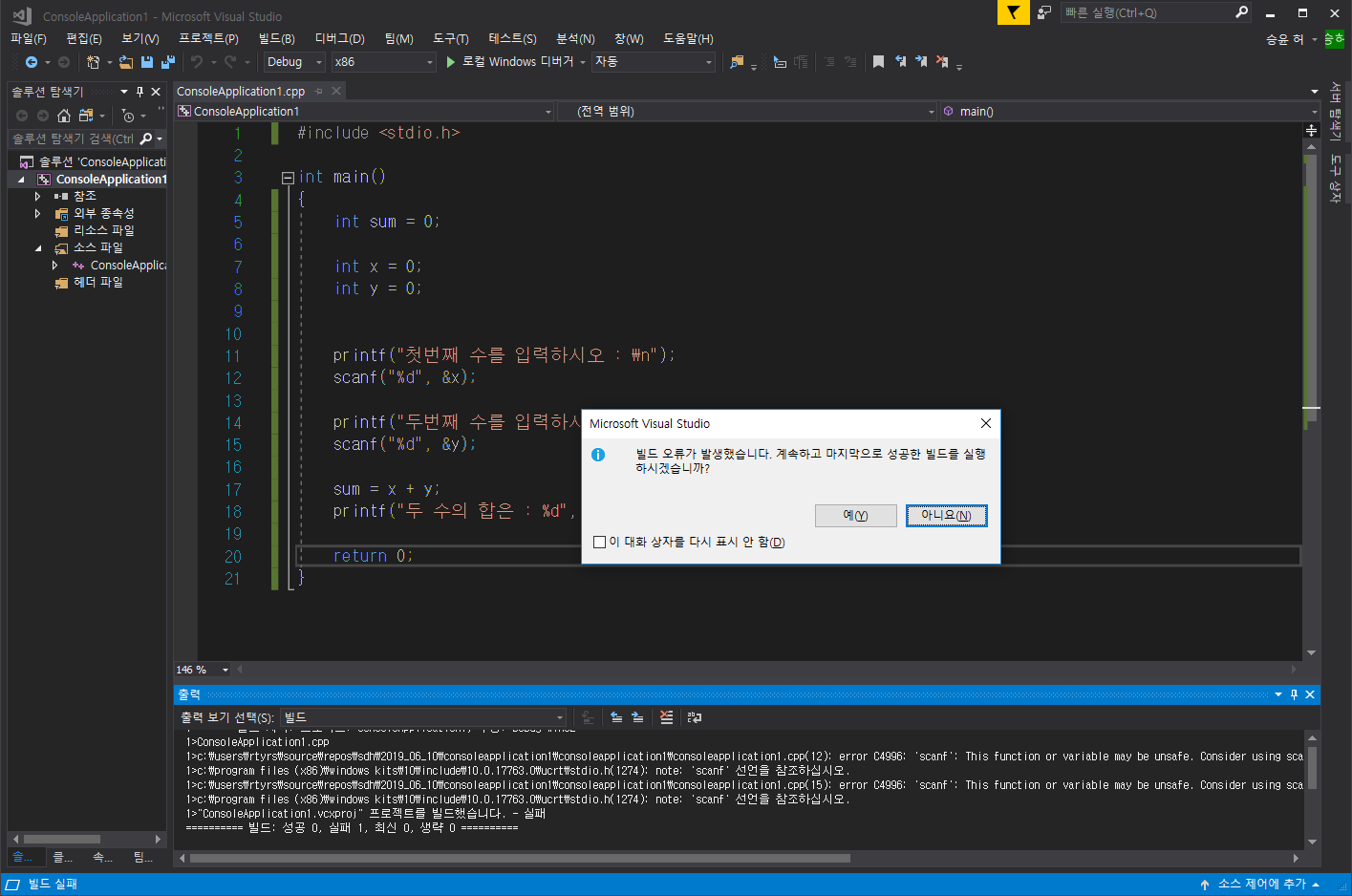The height and width of the screenshot is (896, 1352).
Task: Open the 출력 보기 선택 빌드 dropdown
Action: (424, 717)
